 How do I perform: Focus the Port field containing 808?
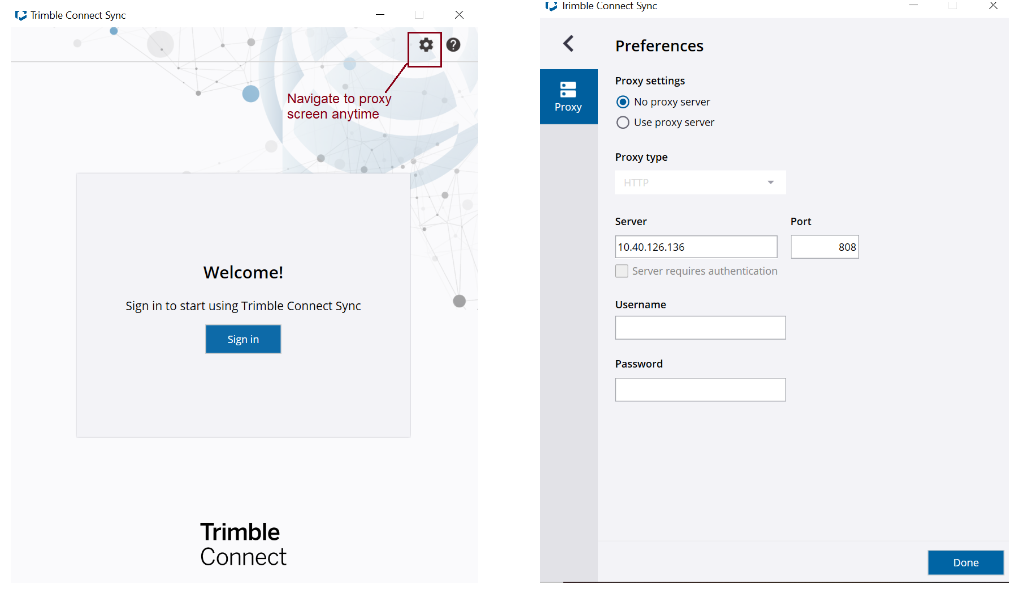824,246
